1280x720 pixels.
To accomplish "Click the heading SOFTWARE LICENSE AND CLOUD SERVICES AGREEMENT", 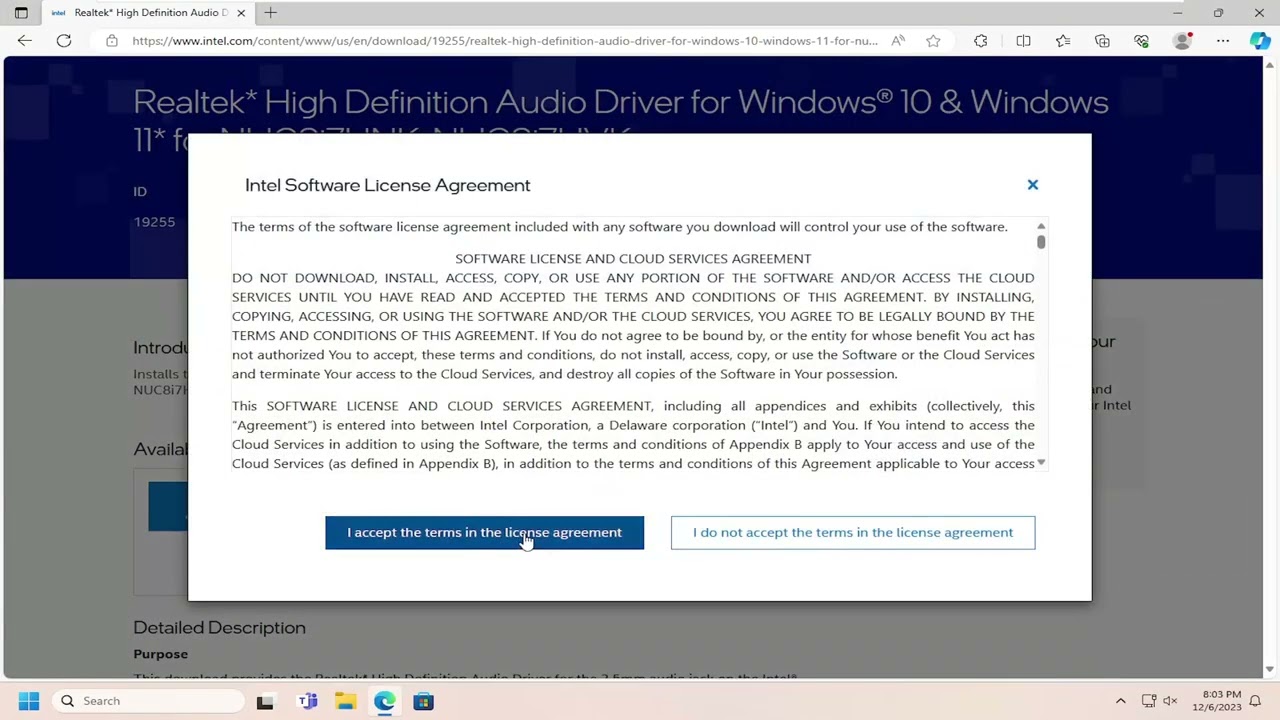I will click(x=633, y=258).
